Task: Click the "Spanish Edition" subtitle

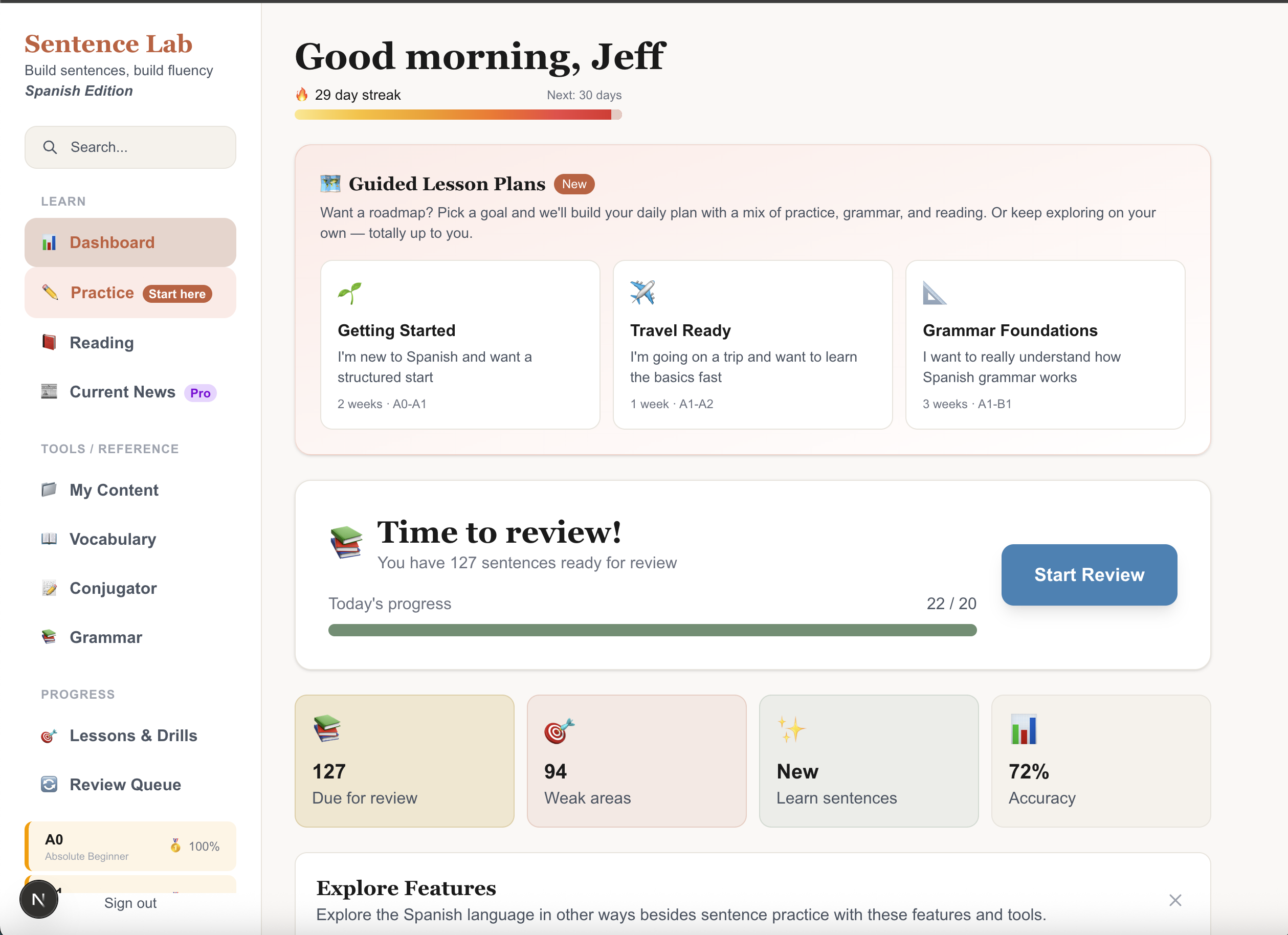Action: 79,91
